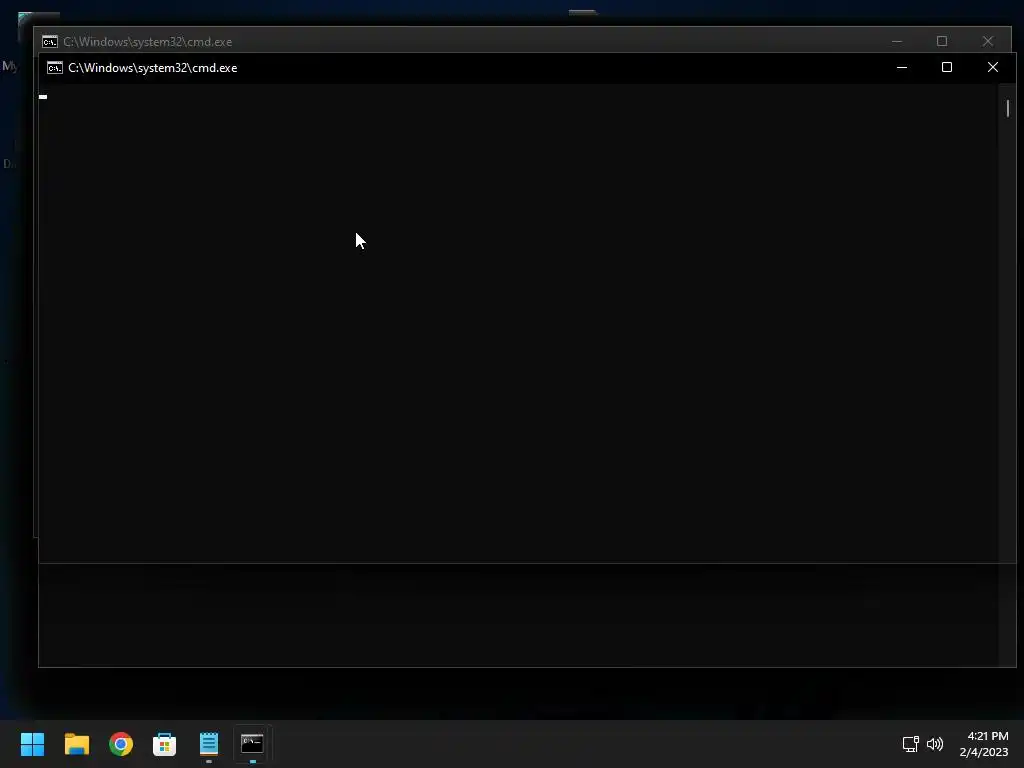Maximize the front cmd.exe window
This screenshot has width=1024, height=768.
pos(947,67)
